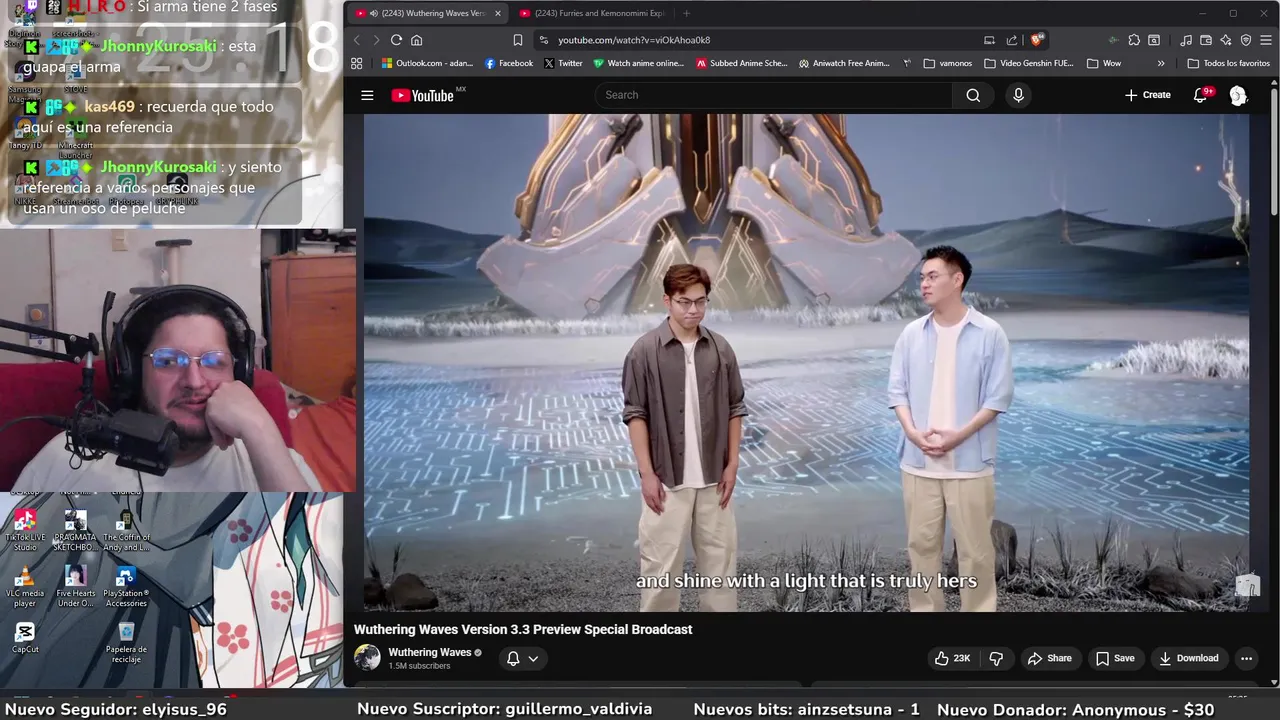Open Twitter bookmark

pos(563,63)
